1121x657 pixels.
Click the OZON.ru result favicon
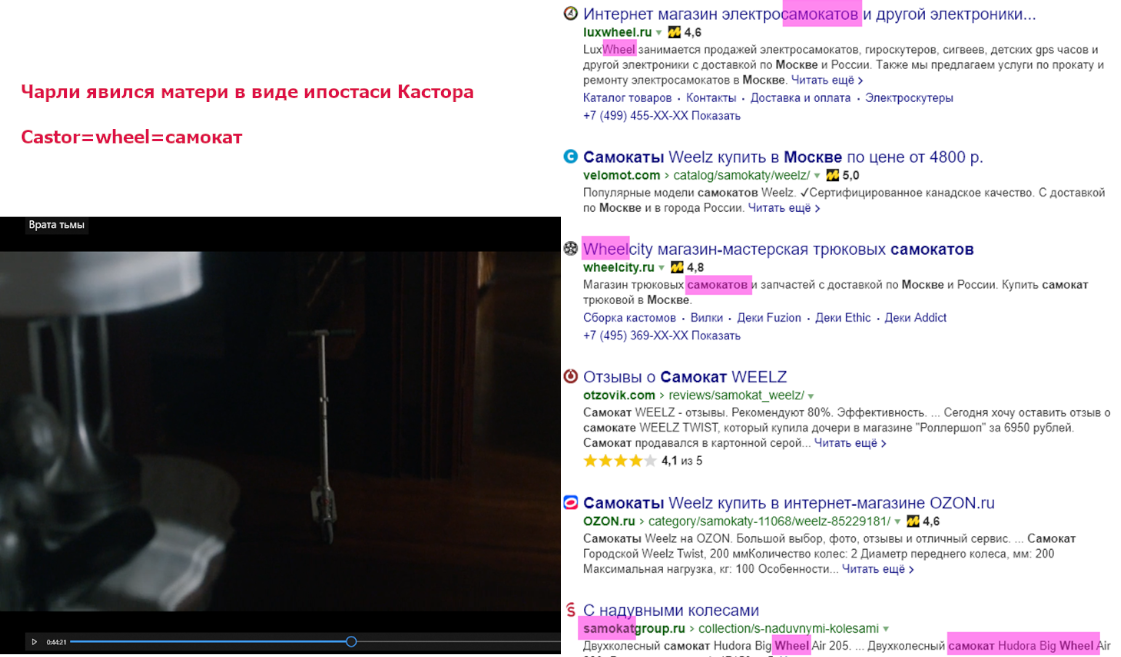pos(571,503)
